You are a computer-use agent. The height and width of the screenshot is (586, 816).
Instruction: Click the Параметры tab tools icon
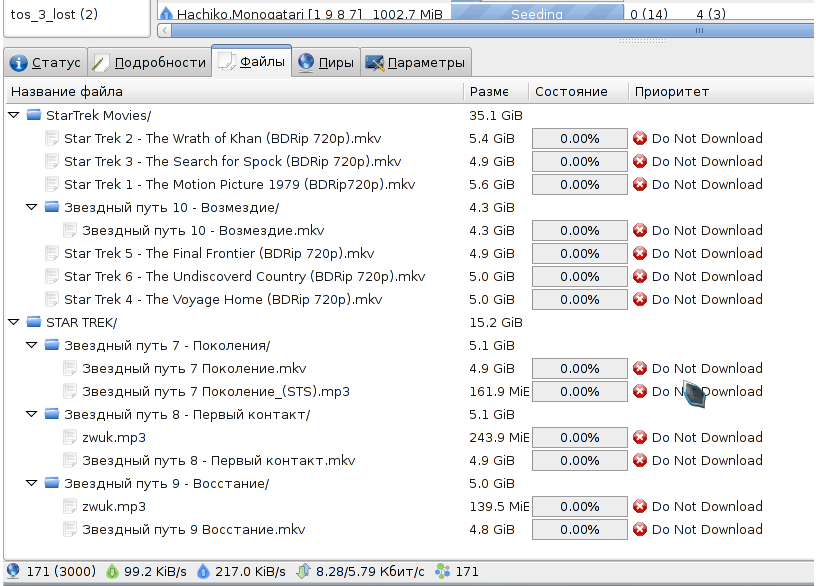pyautogui.click(x=374, y=63)
